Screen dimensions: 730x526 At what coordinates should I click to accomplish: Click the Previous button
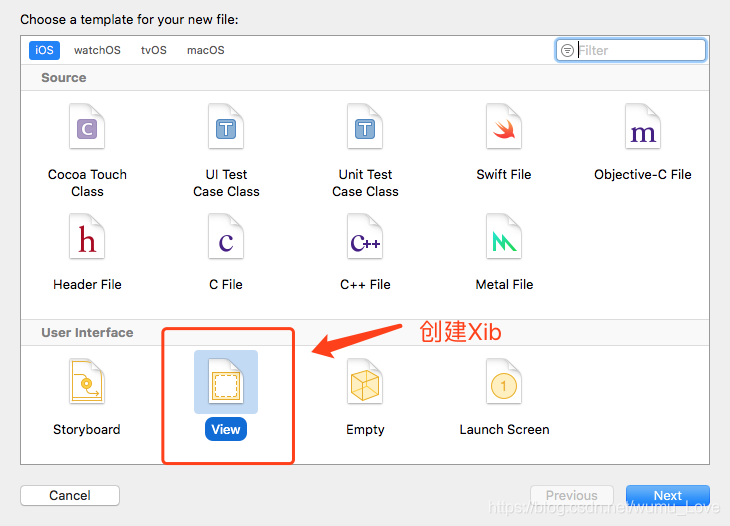tap(572, 495)
